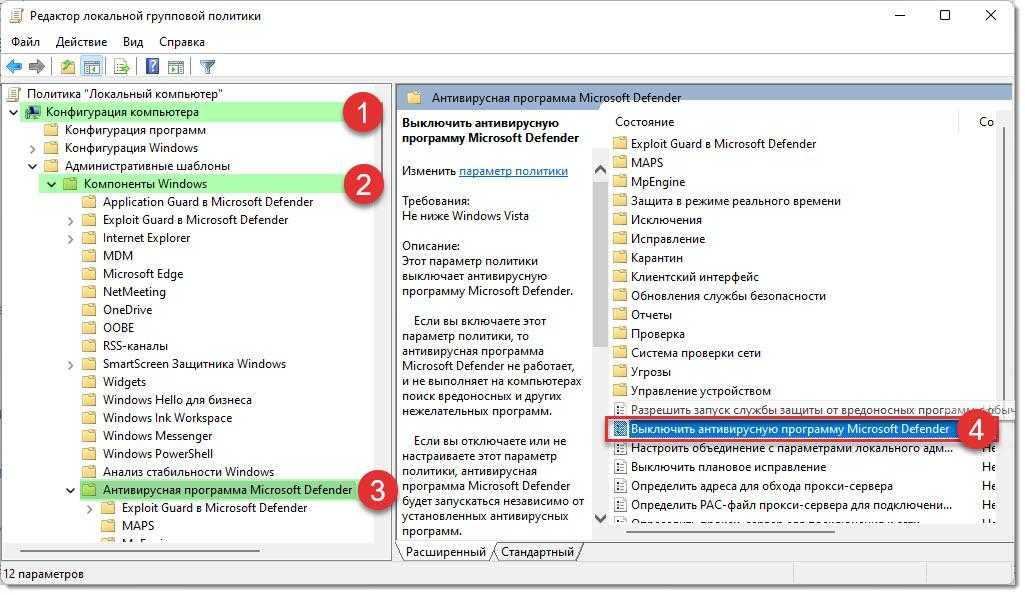Select Windows PowerShell in the tree
Image resolution: width=1025 pixels, height=595 pixels.
158,454
